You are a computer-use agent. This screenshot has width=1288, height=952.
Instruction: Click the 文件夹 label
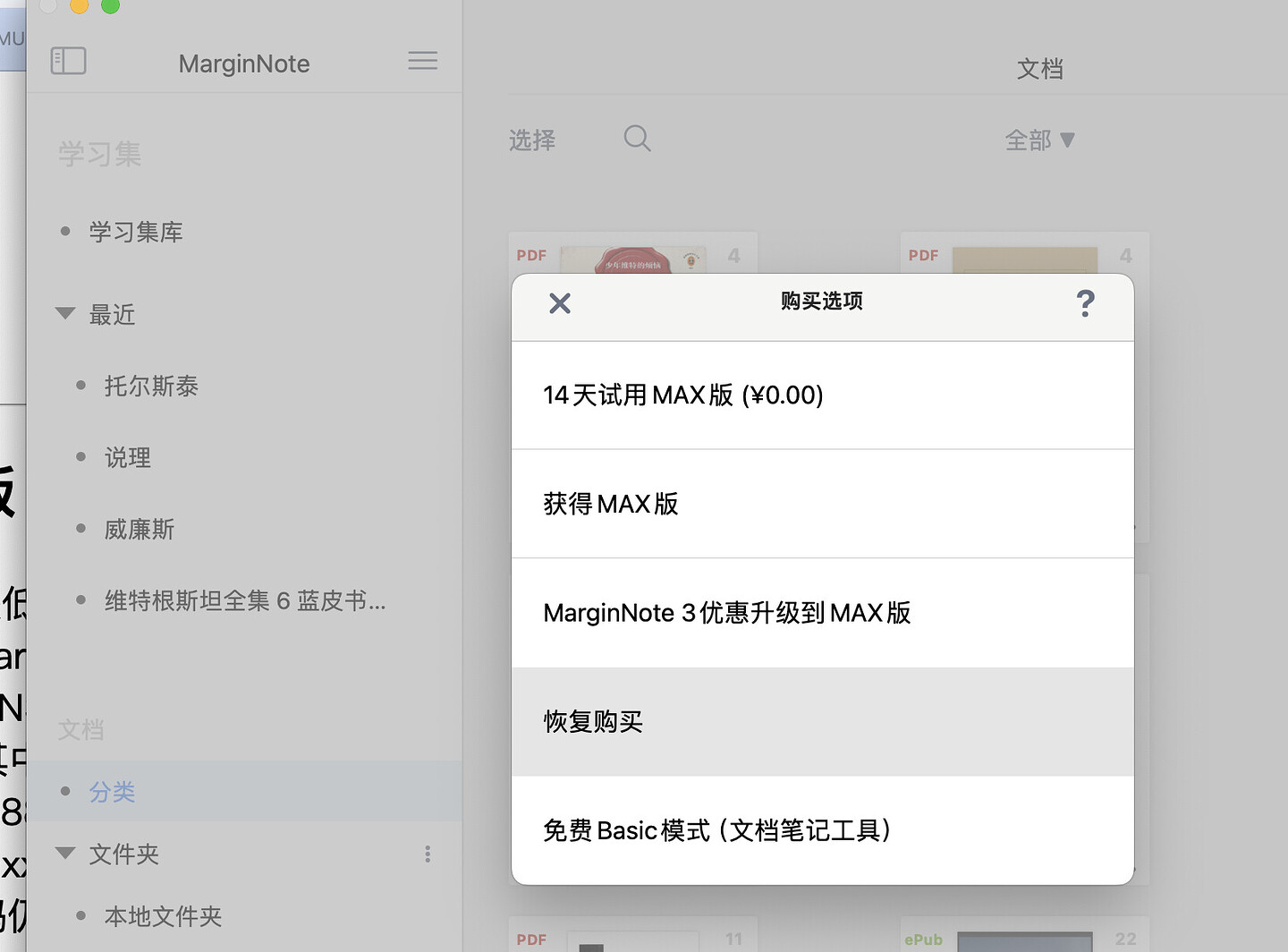click(x=123, y=854)
